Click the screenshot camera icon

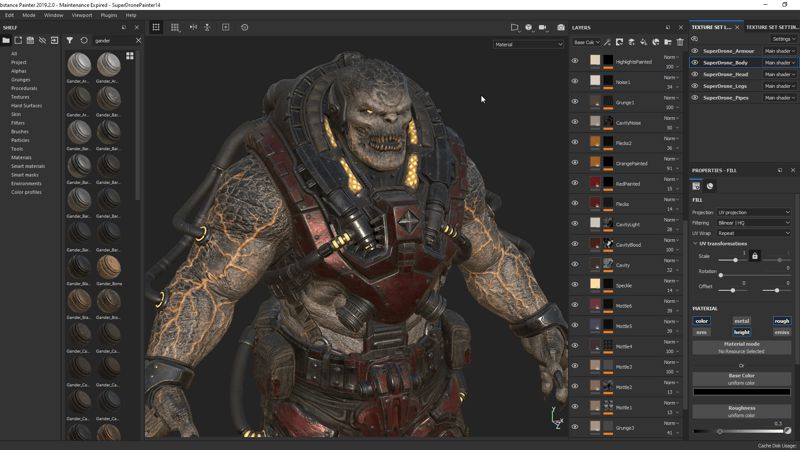(561, 27)
